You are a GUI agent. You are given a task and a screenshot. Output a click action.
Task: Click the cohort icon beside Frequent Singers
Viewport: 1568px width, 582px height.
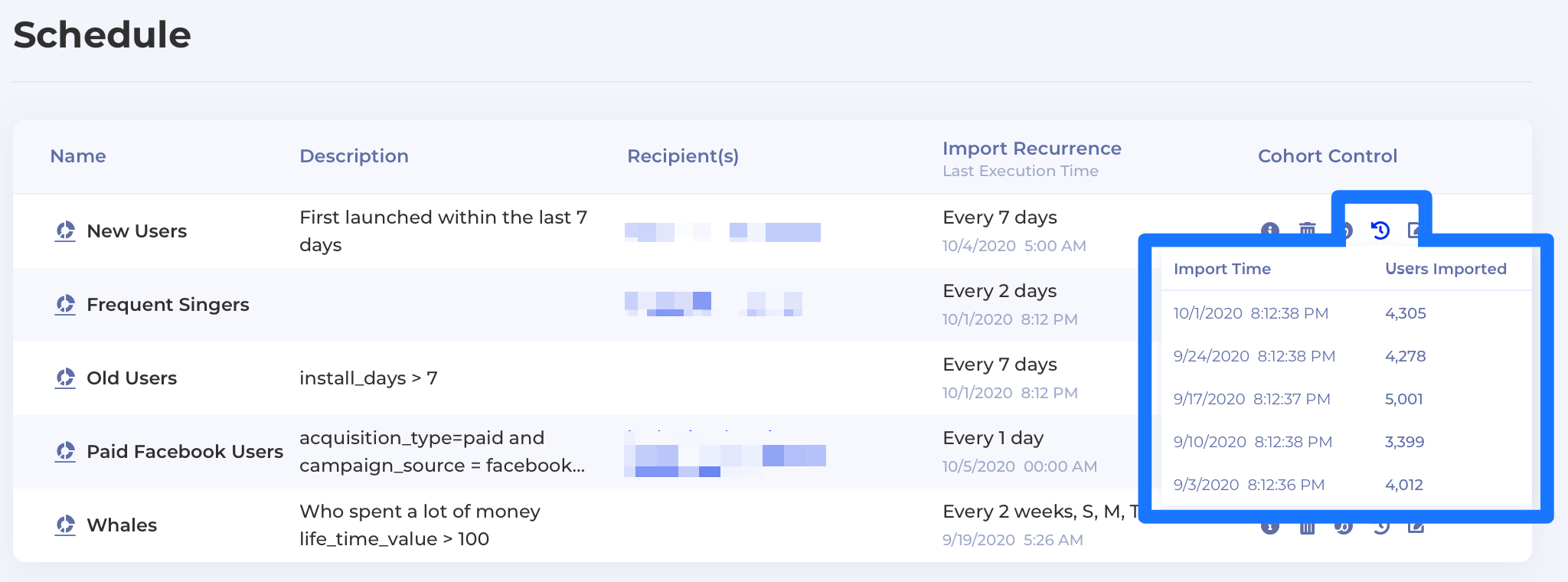coord(65,305)
